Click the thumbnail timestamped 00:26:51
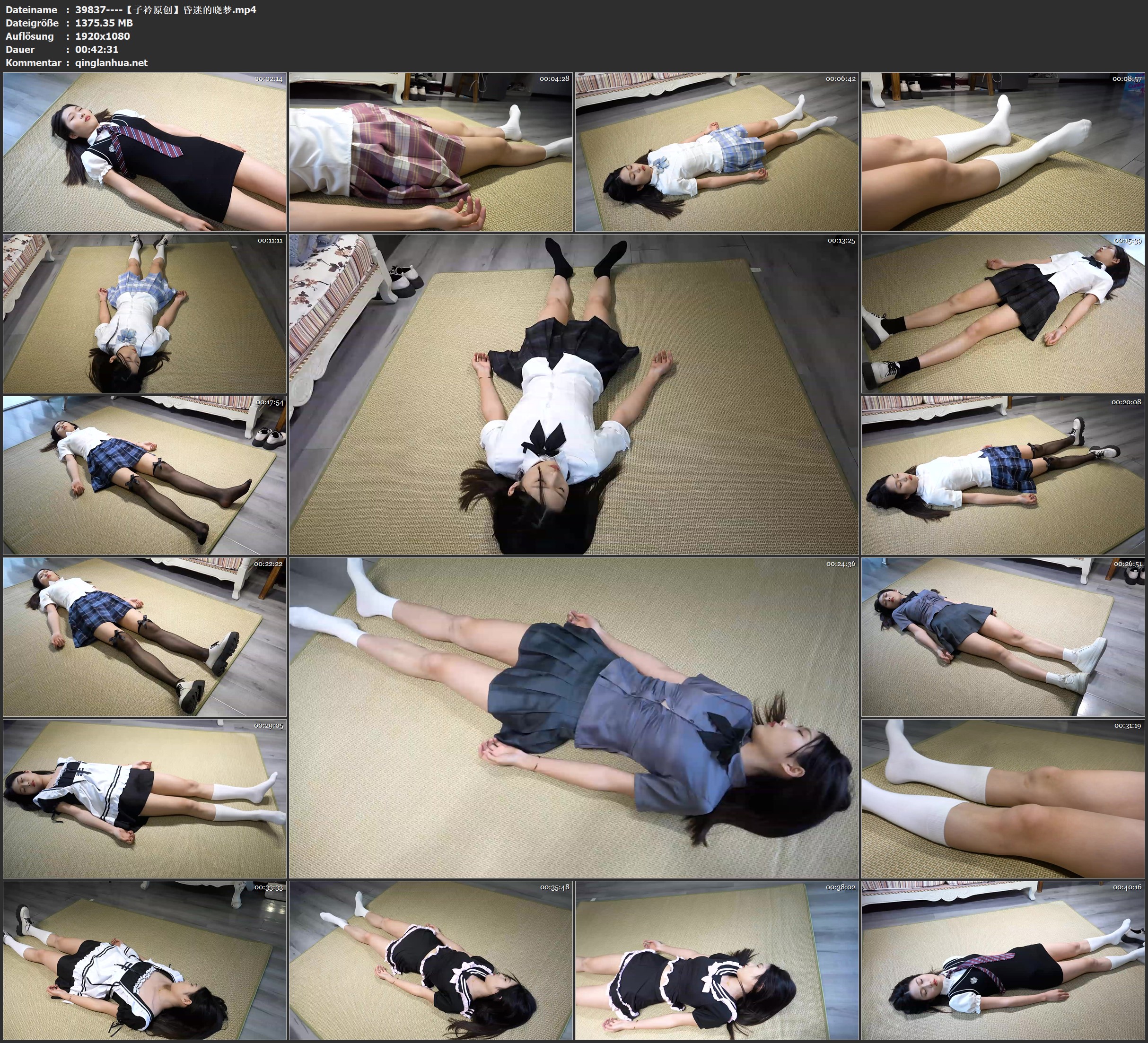 pos(1003,636)
